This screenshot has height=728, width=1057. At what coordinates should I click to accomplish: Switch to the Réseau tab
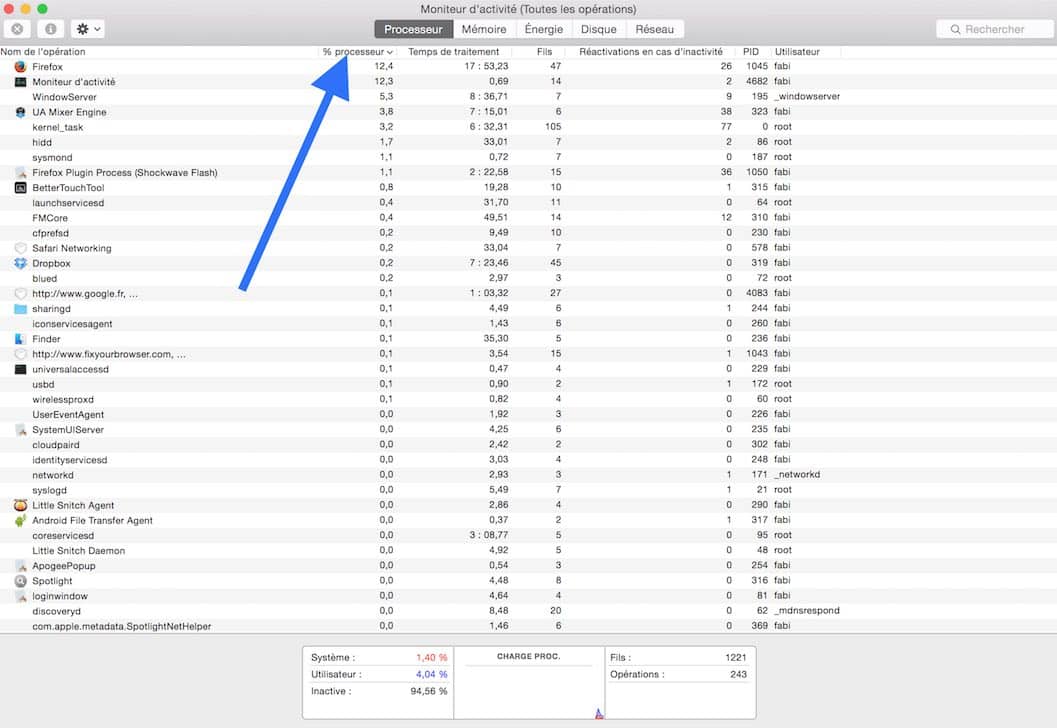[655, 29]
